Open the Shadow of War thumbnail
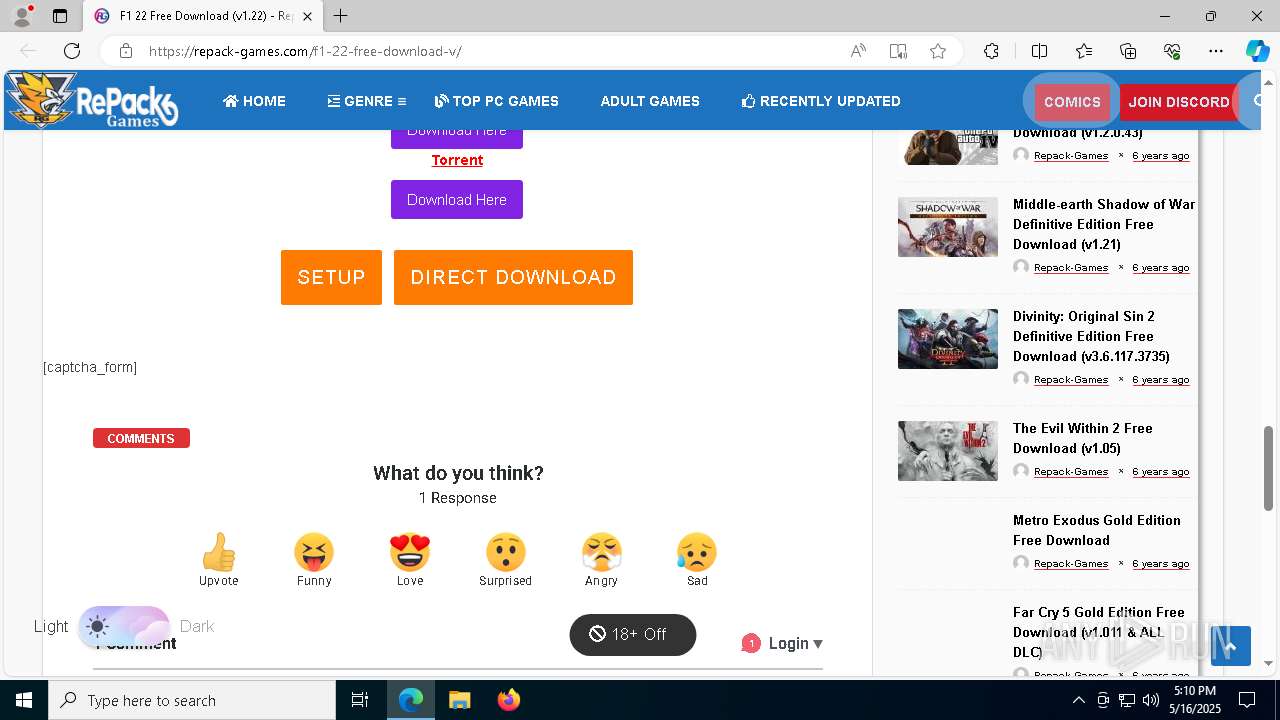This screenshot has height=720, width=1280. coord(948,227)
